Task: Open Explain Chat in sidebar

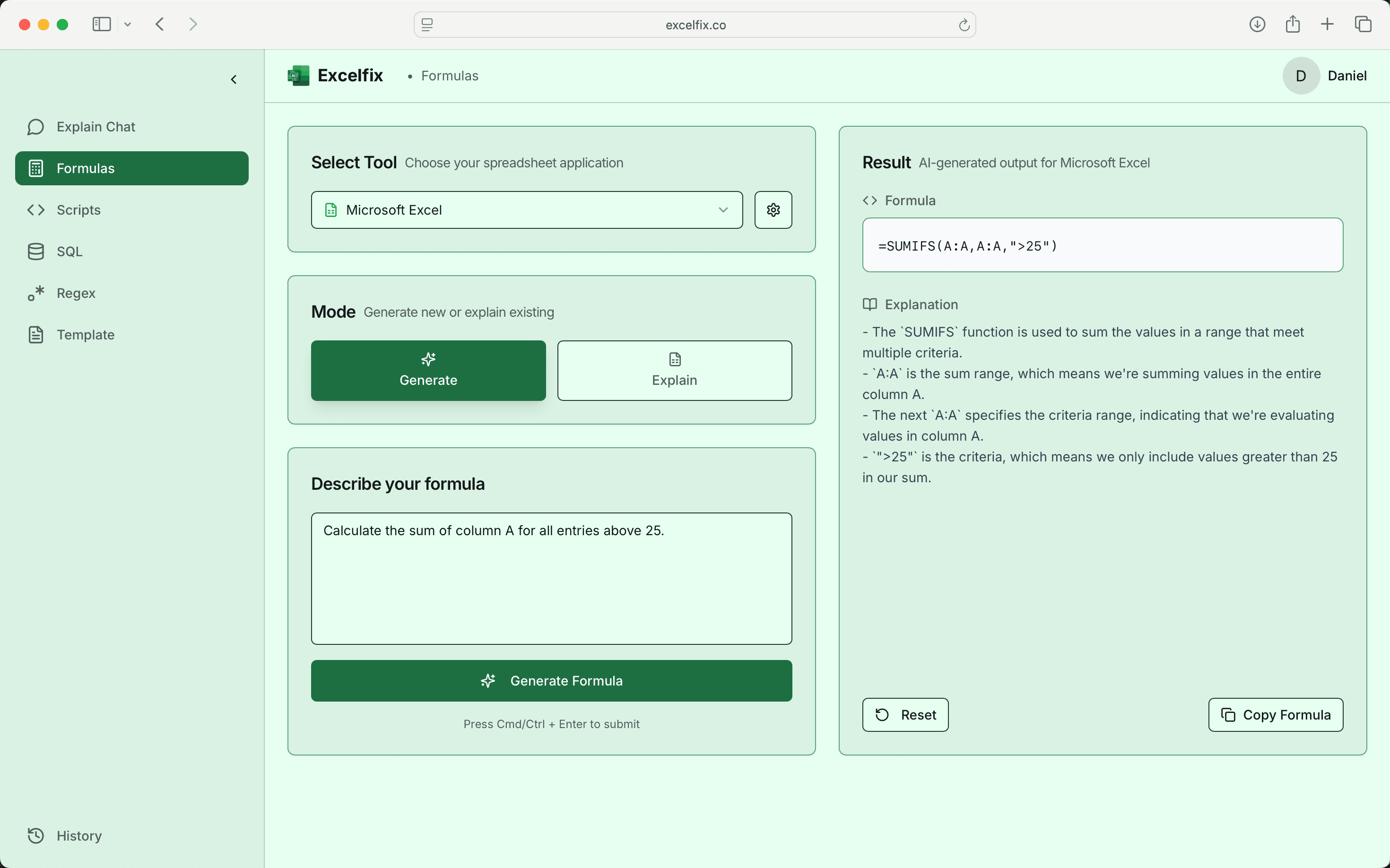Action: [131, 127]
